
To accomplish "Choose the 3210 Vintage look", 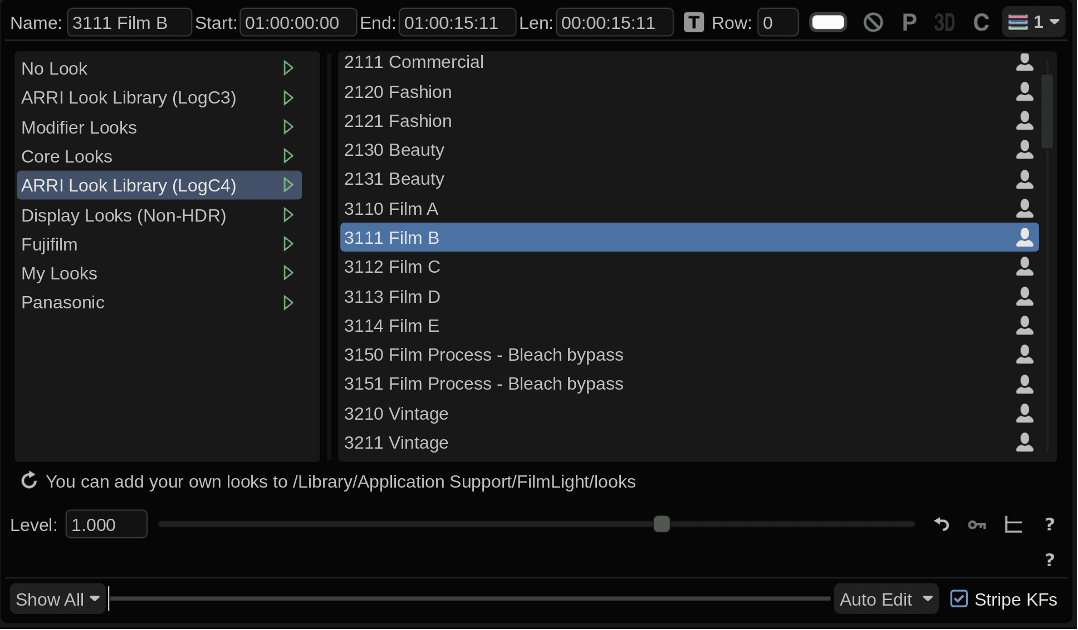I will pos(689,413).
